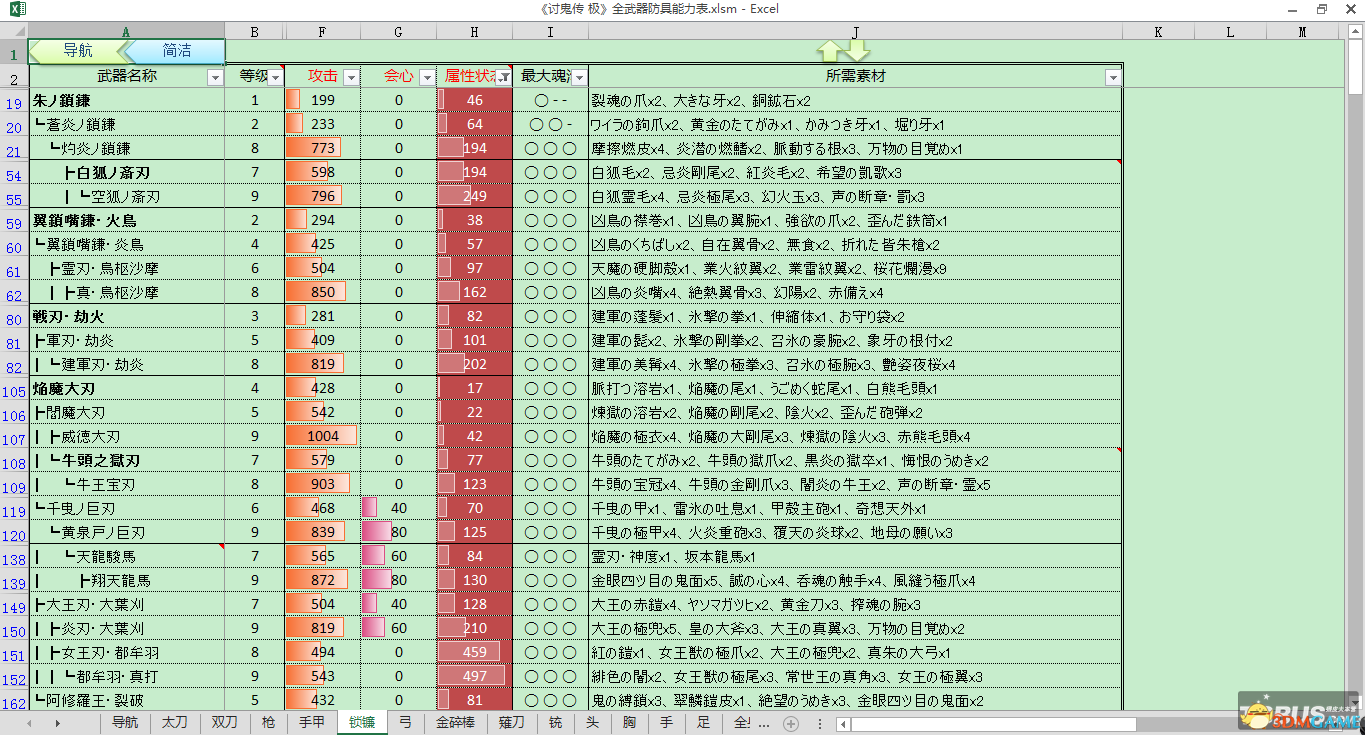Open the 等级 column filter dropdown
1365x735 pixels.
(275, 77)
